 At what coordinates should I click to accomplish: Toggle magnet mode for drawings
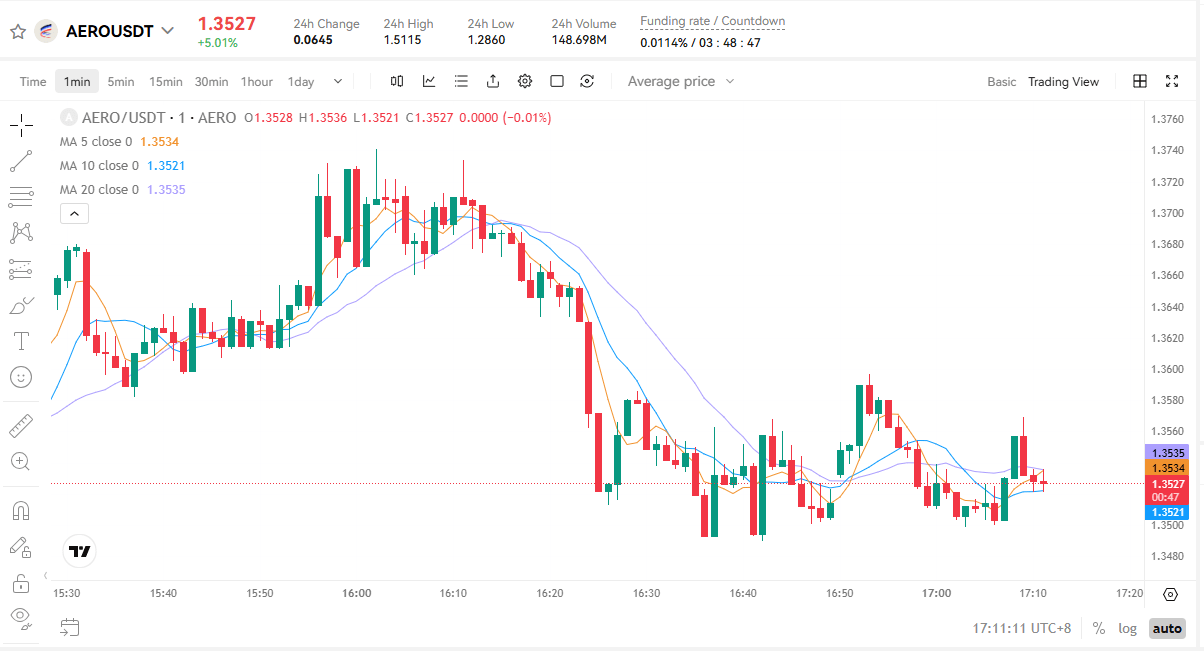click(x=21, y=511)
